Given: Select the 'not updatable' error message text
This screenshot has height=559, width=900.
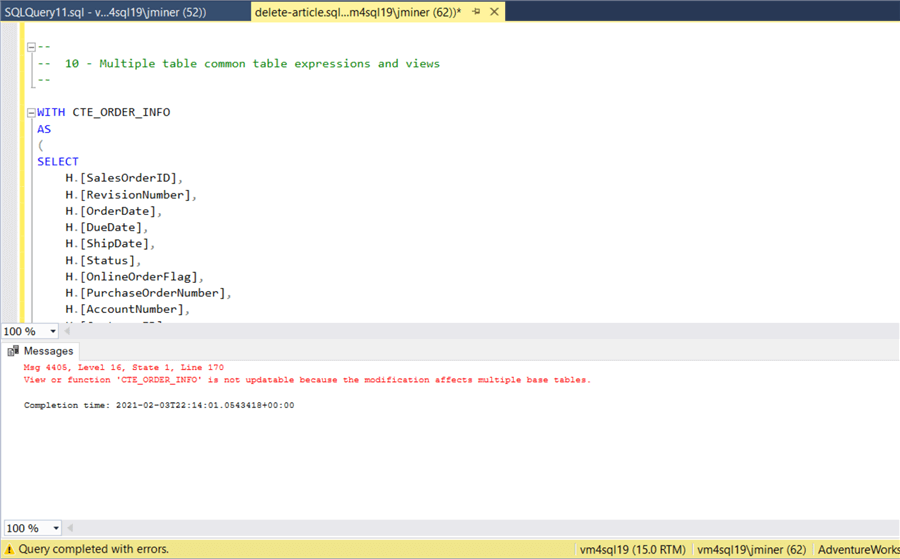Looking at the screenshot, I should click(x=307, y=380).
